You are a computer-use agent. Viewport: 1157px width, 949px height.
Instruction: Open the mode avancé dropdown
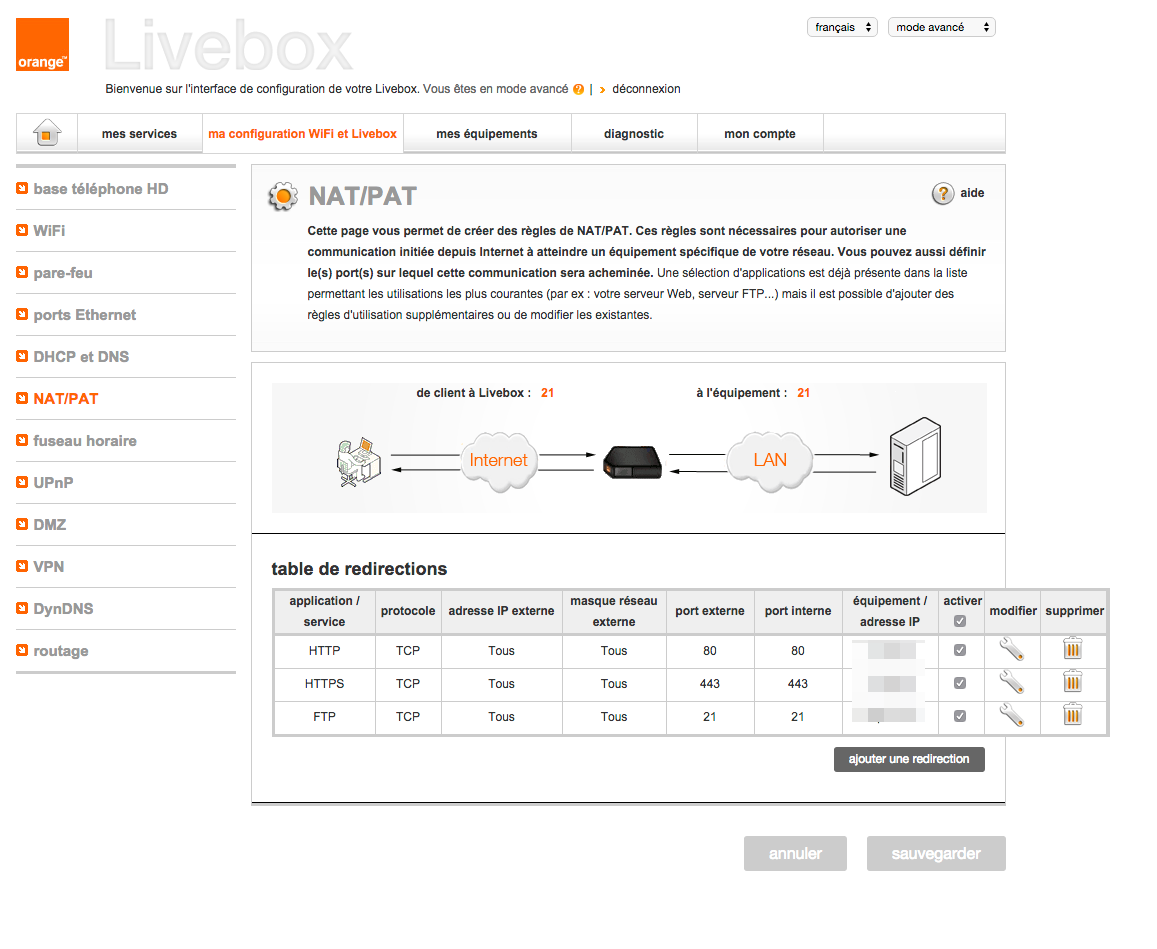pyautogui.click(x=941, y=28)
